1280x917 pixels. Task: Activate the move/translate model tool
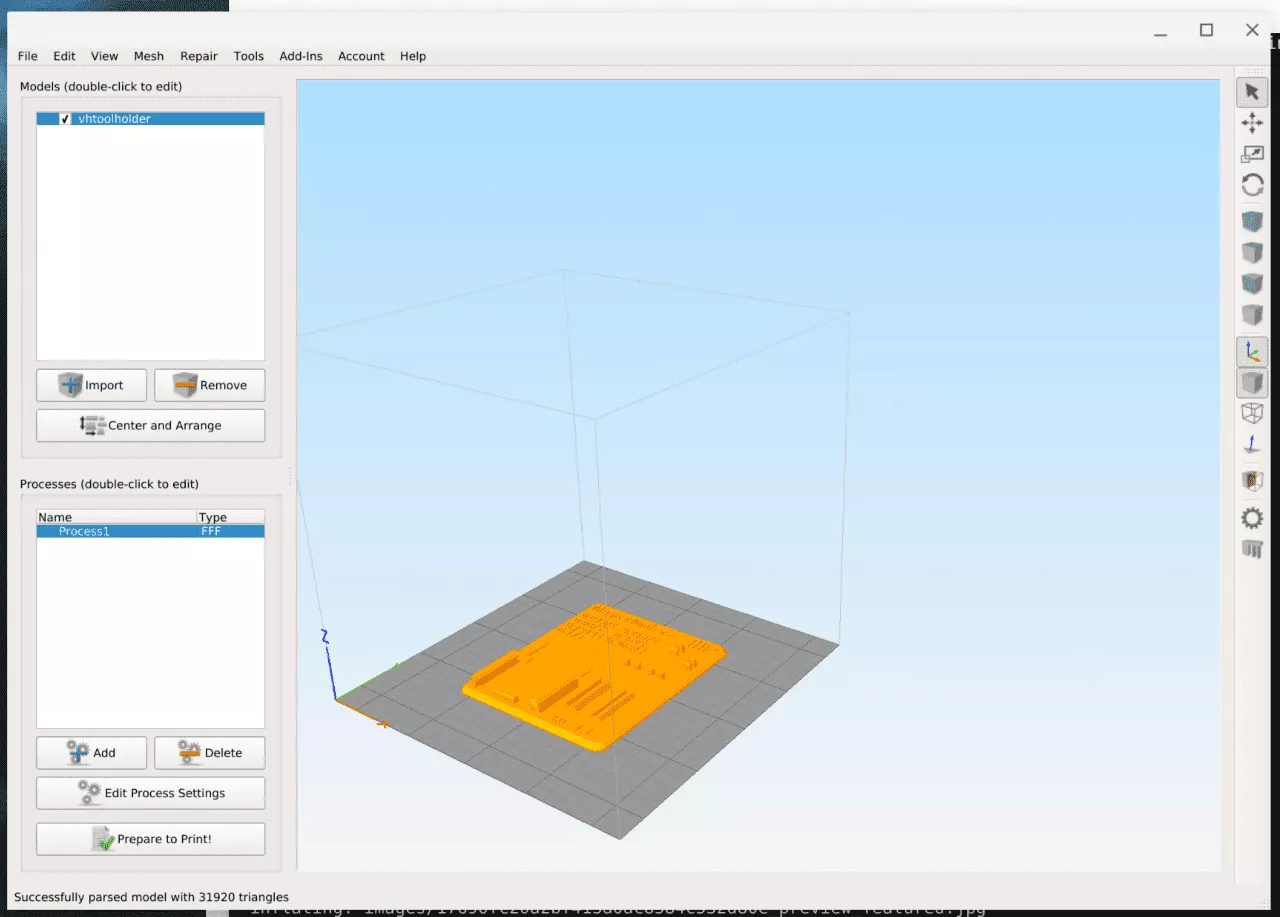click(x=1251, y=123)
